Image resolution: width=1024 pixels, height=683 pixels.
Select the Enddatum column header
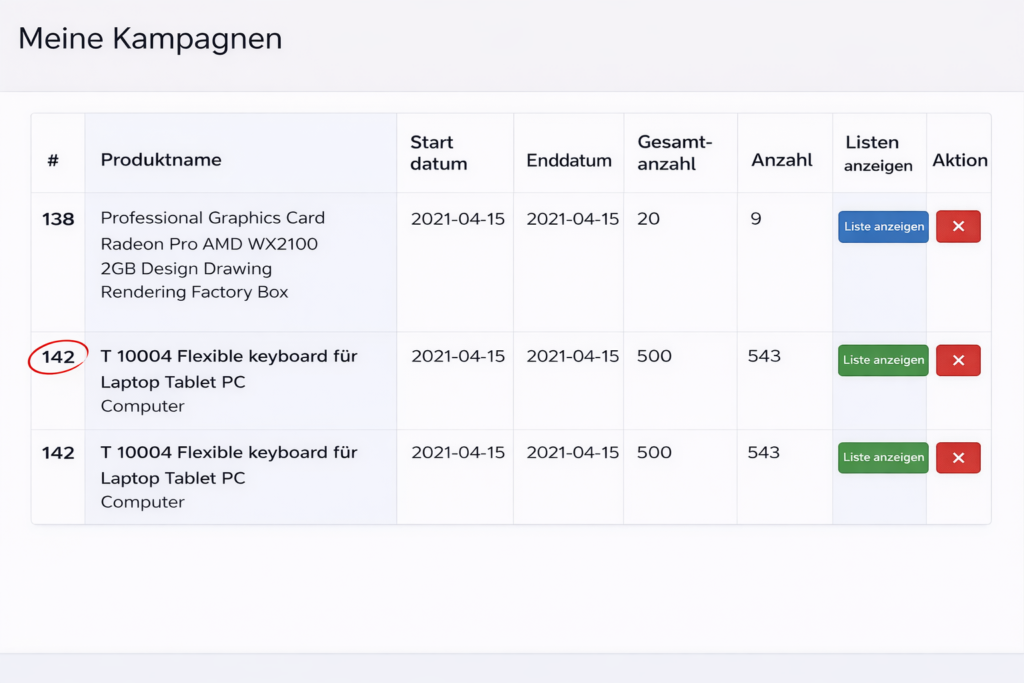point(569,161)
